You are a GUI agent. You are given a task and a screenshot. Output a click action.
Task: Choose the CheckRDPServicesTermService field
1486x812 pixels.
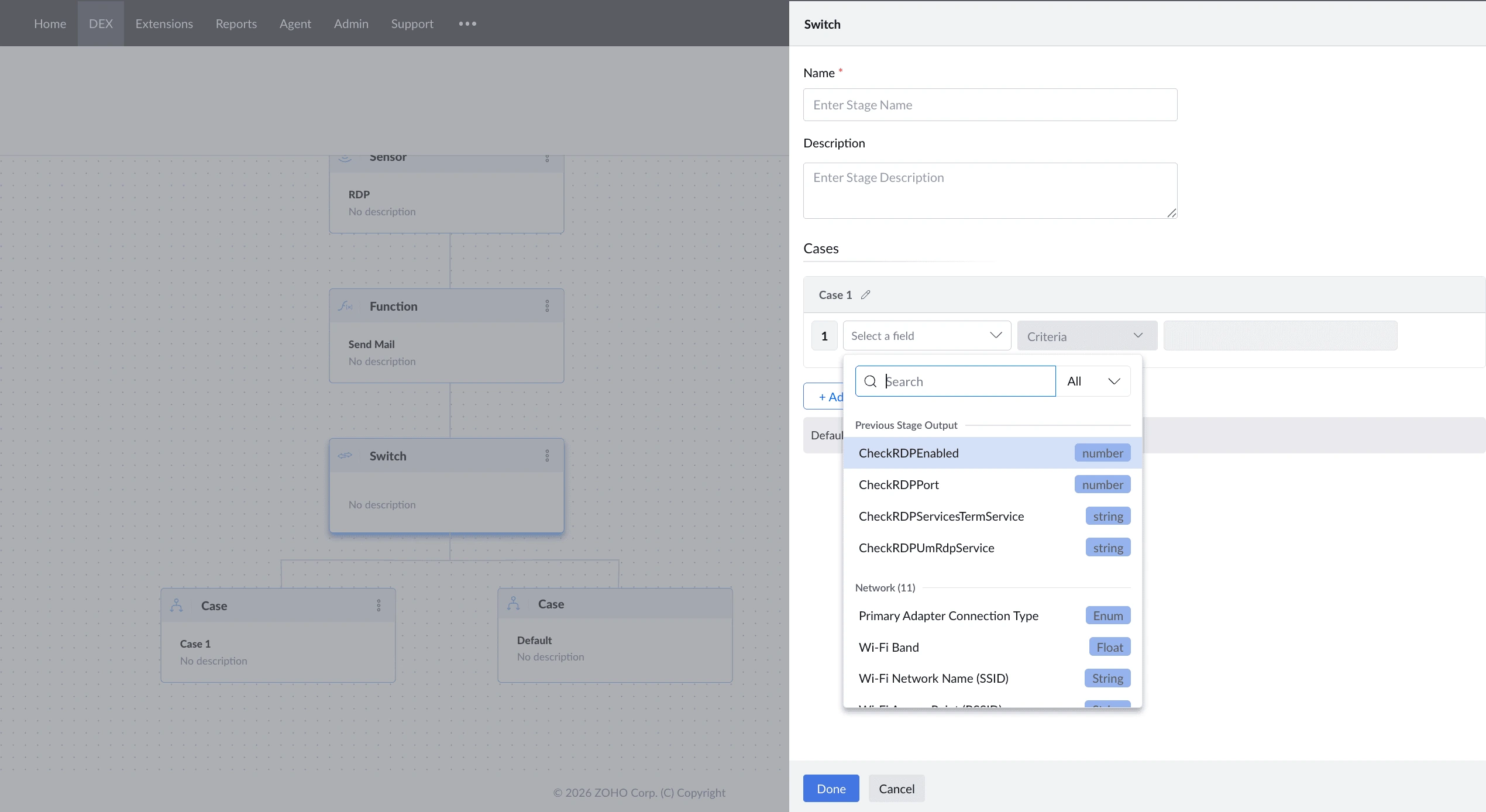(x=992, y=516)
